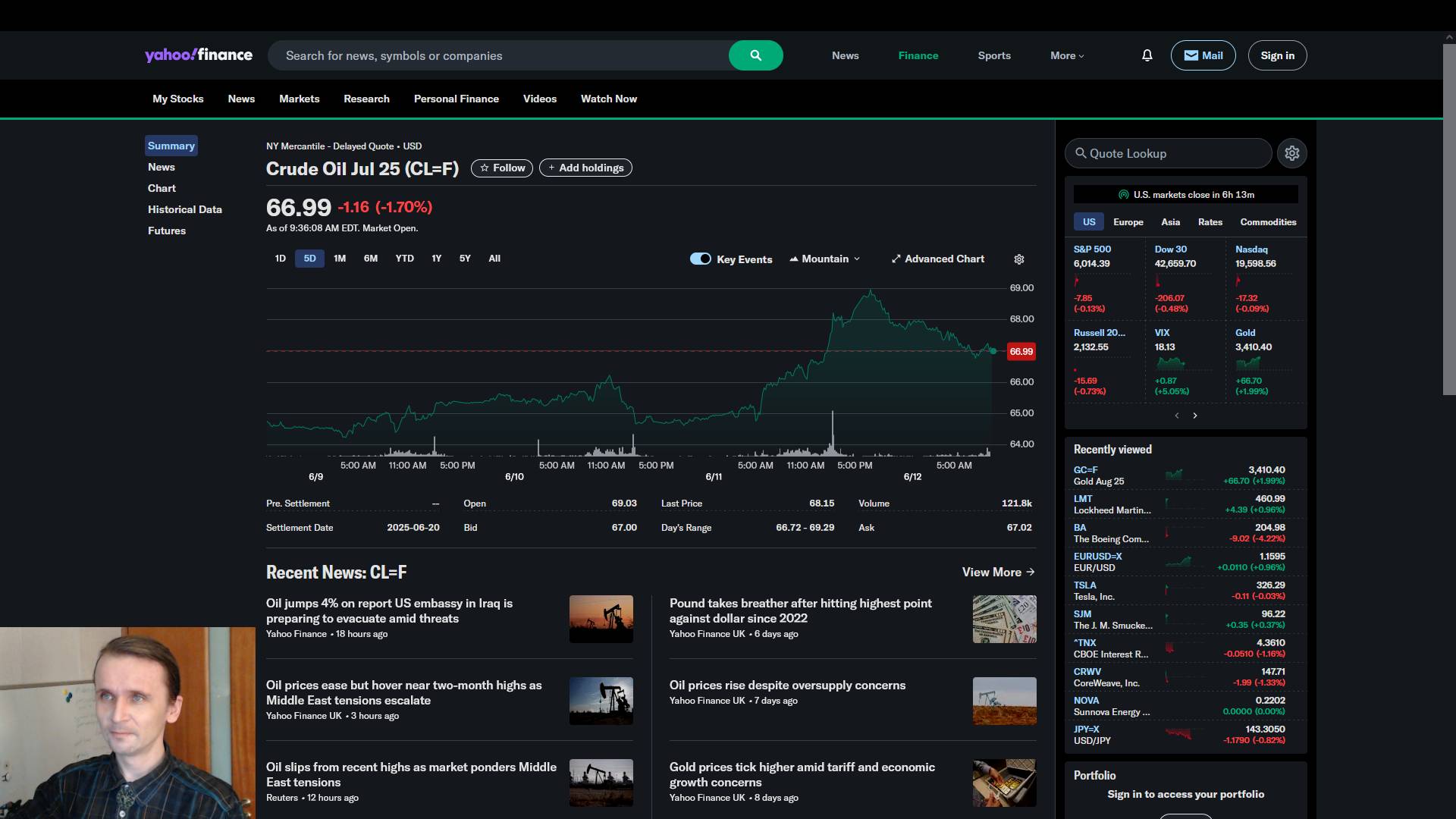Screen dimensions: 1456x819
Task: Click the green search magnifier button
Action: (x=755, y=55)
